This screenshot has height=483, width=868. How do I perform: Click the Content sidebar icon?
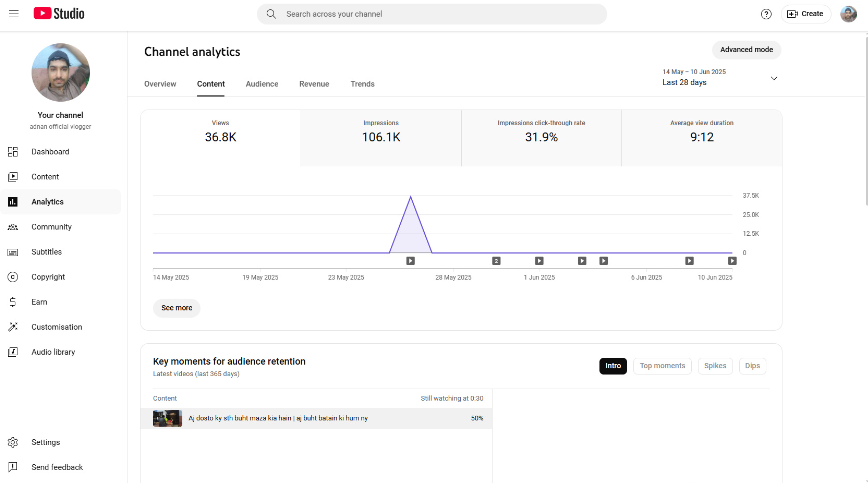[x=13, y=176]
